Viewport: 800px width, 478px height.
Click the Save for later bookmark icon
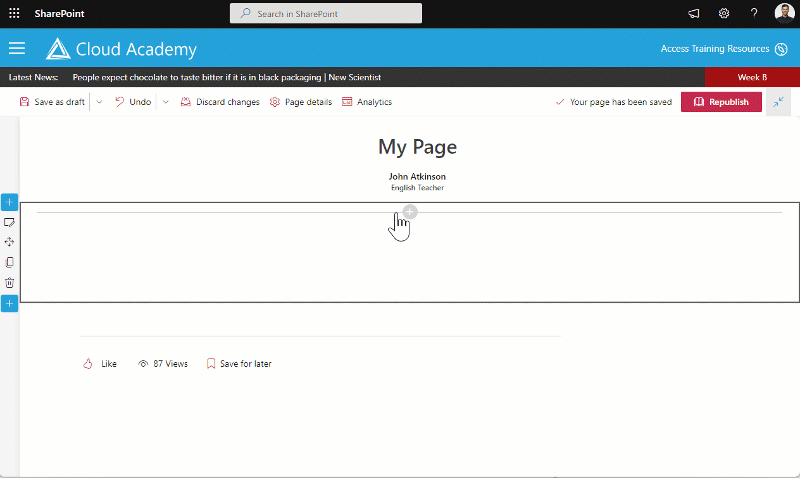point(211,364)
